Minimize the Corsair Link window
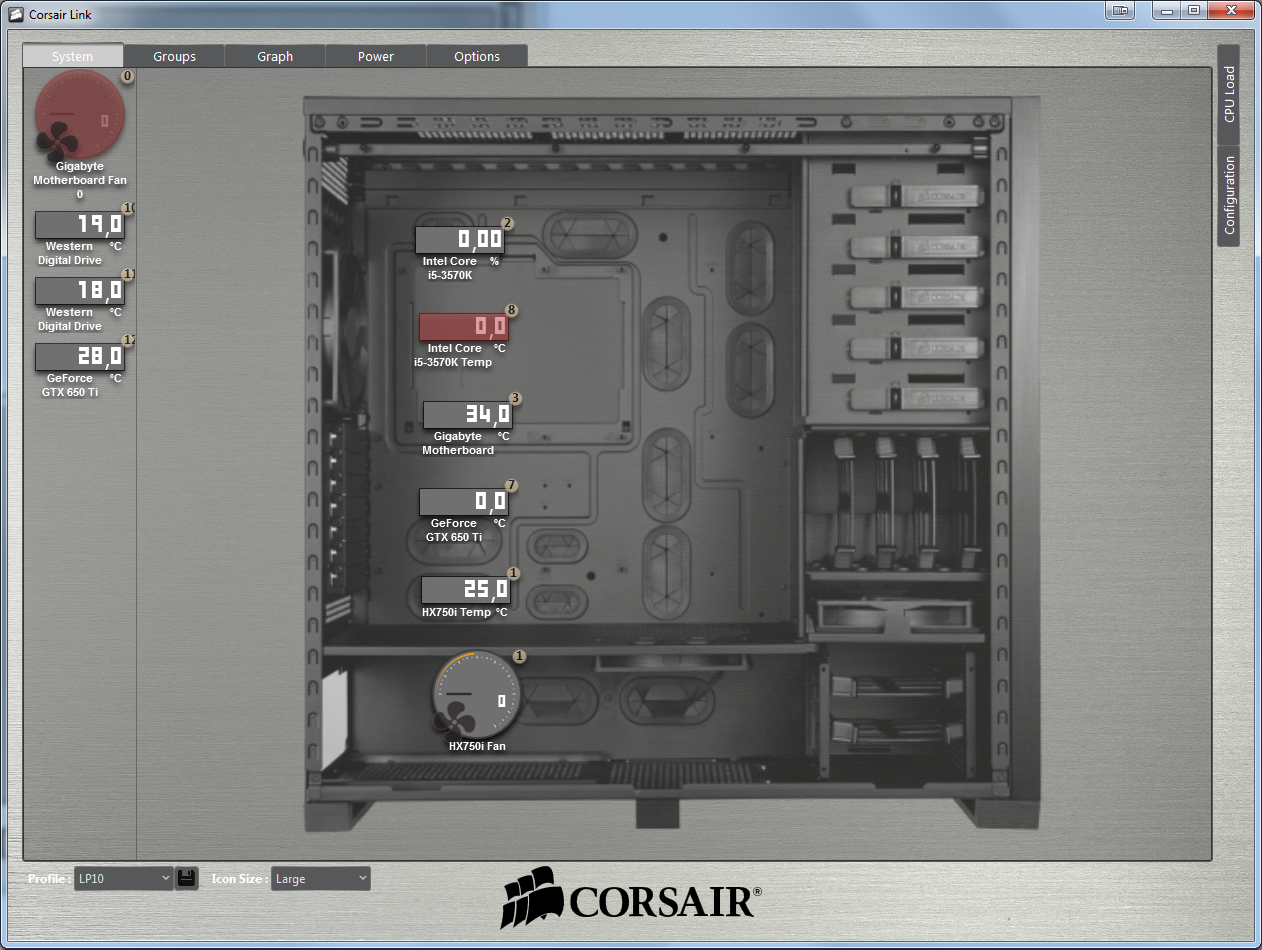 pyautogui.click(x=1166, y=10)
